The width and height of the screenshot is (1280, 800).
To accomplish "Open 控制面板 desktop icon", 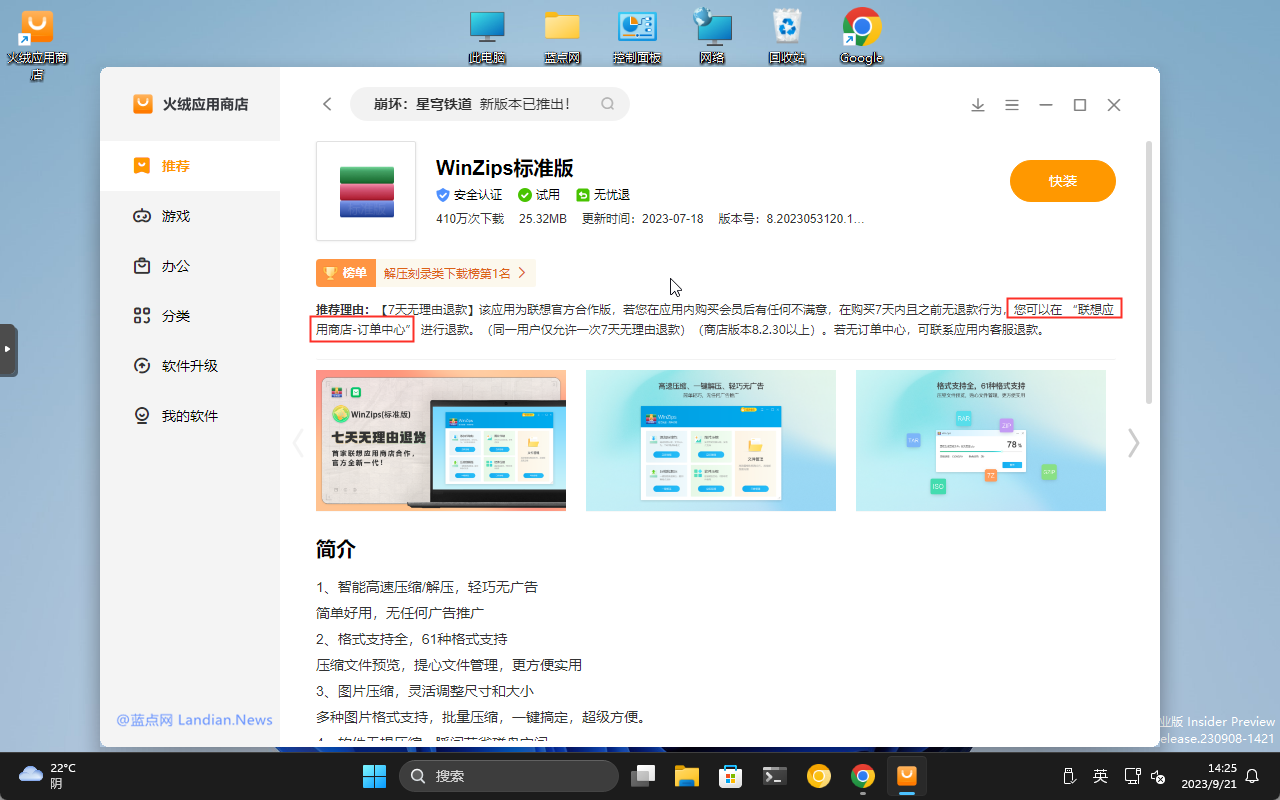I will coord(637,37).
